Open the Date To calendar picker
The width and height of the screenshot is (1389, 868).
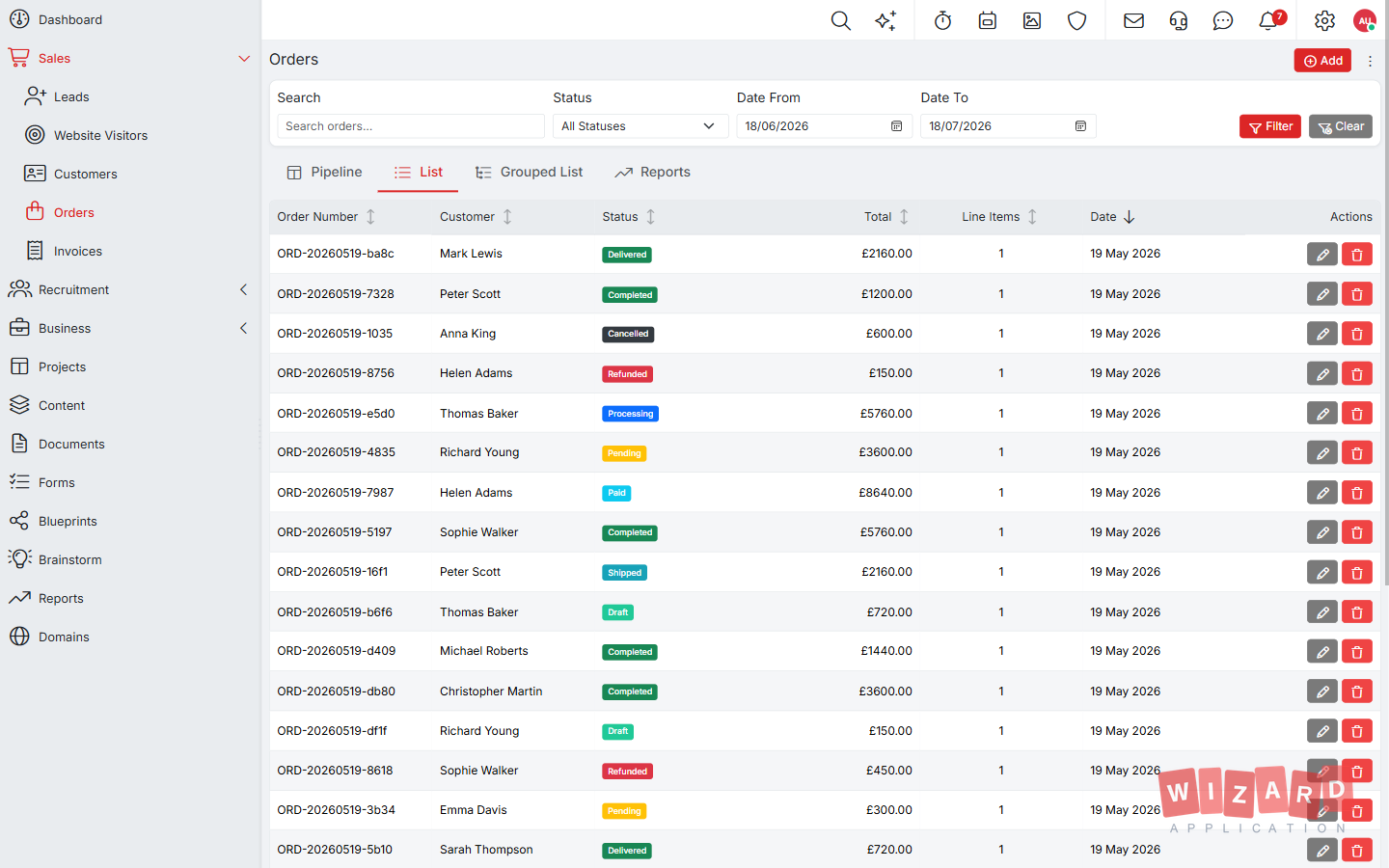1080,126
